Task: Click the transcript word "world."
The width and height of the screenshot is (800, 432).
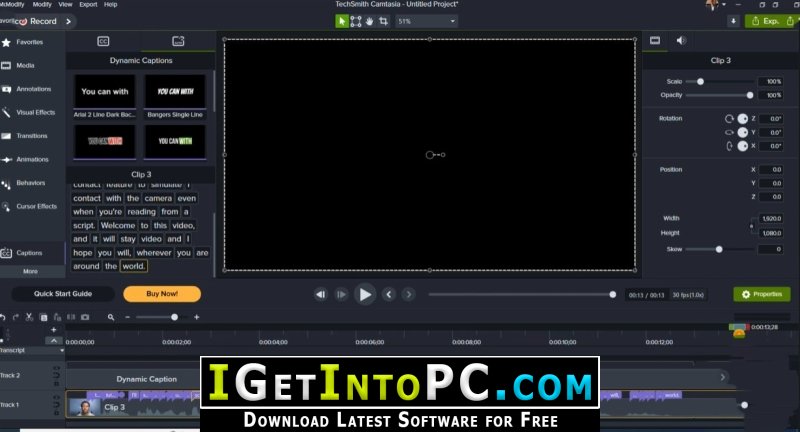Action: coord(134,266)
